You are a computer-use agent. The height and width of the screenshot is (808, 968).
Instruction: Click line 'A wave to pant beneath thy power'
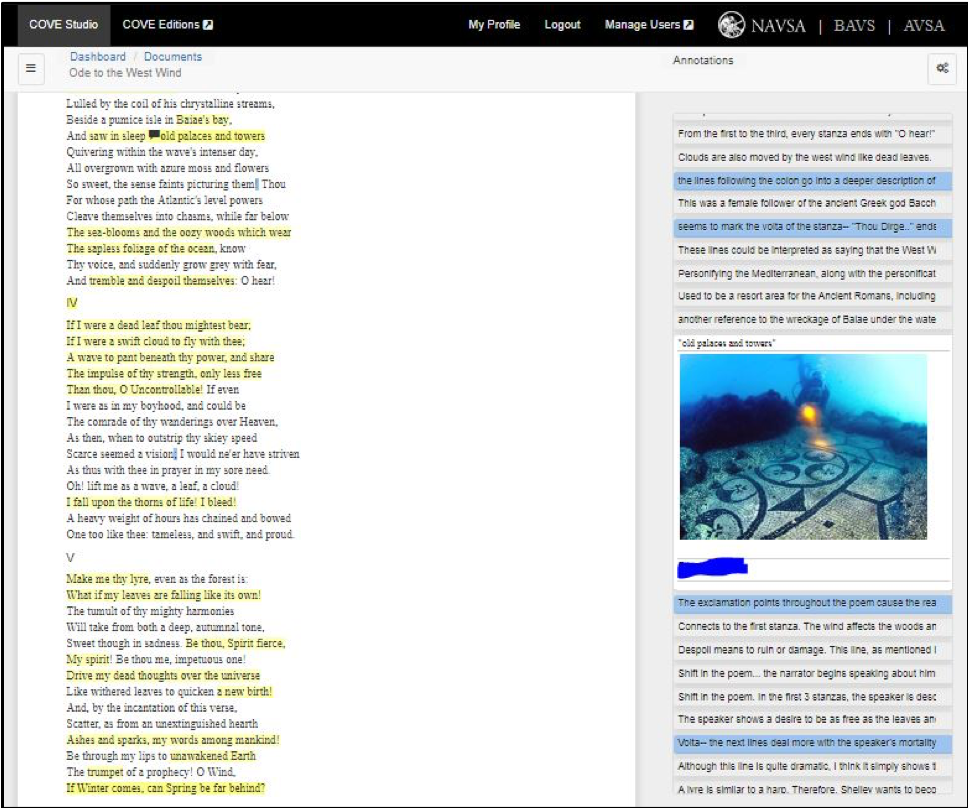(x=170, y=357)
